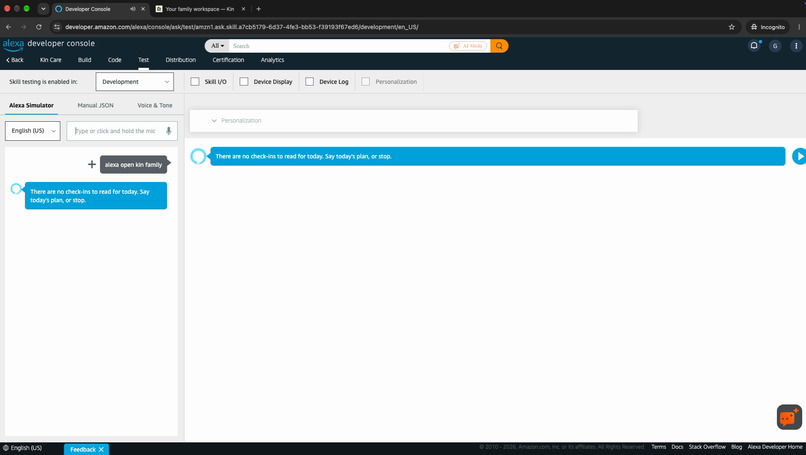The width and height of the screenshot is (806, 455).
Task: Toggle AI Mode in the search bar
Action: tap(468, 46)
